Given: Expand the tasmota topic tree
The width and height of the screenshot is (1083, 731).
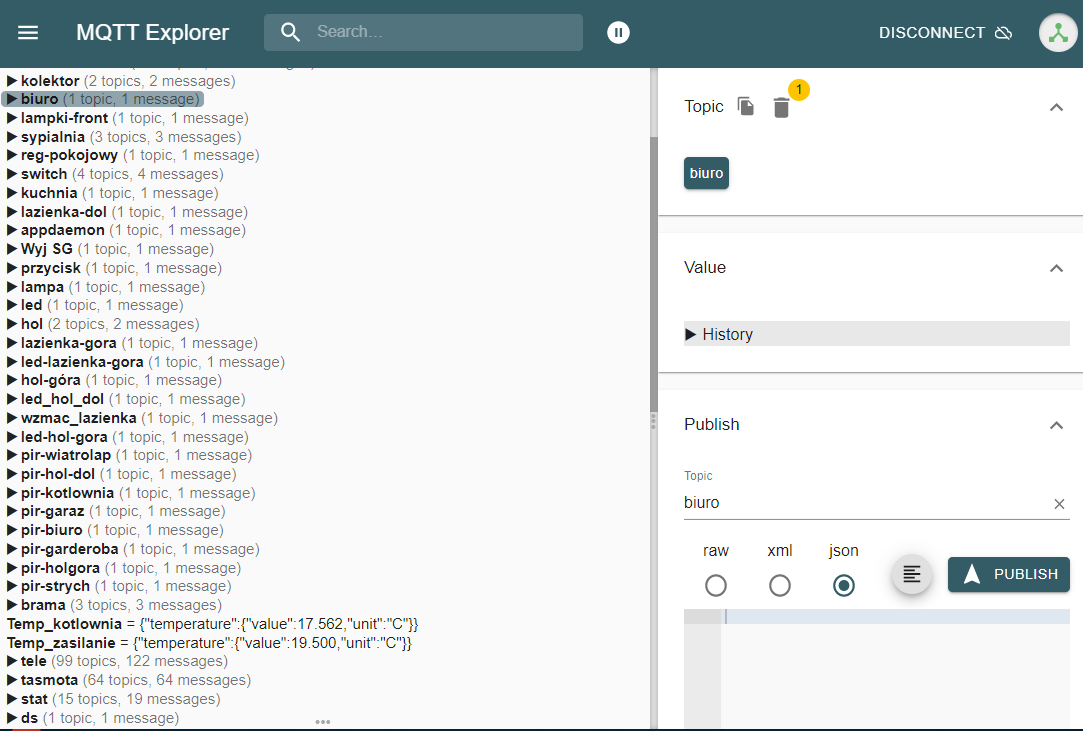Looking at the screenshot, I should point(12,680).
